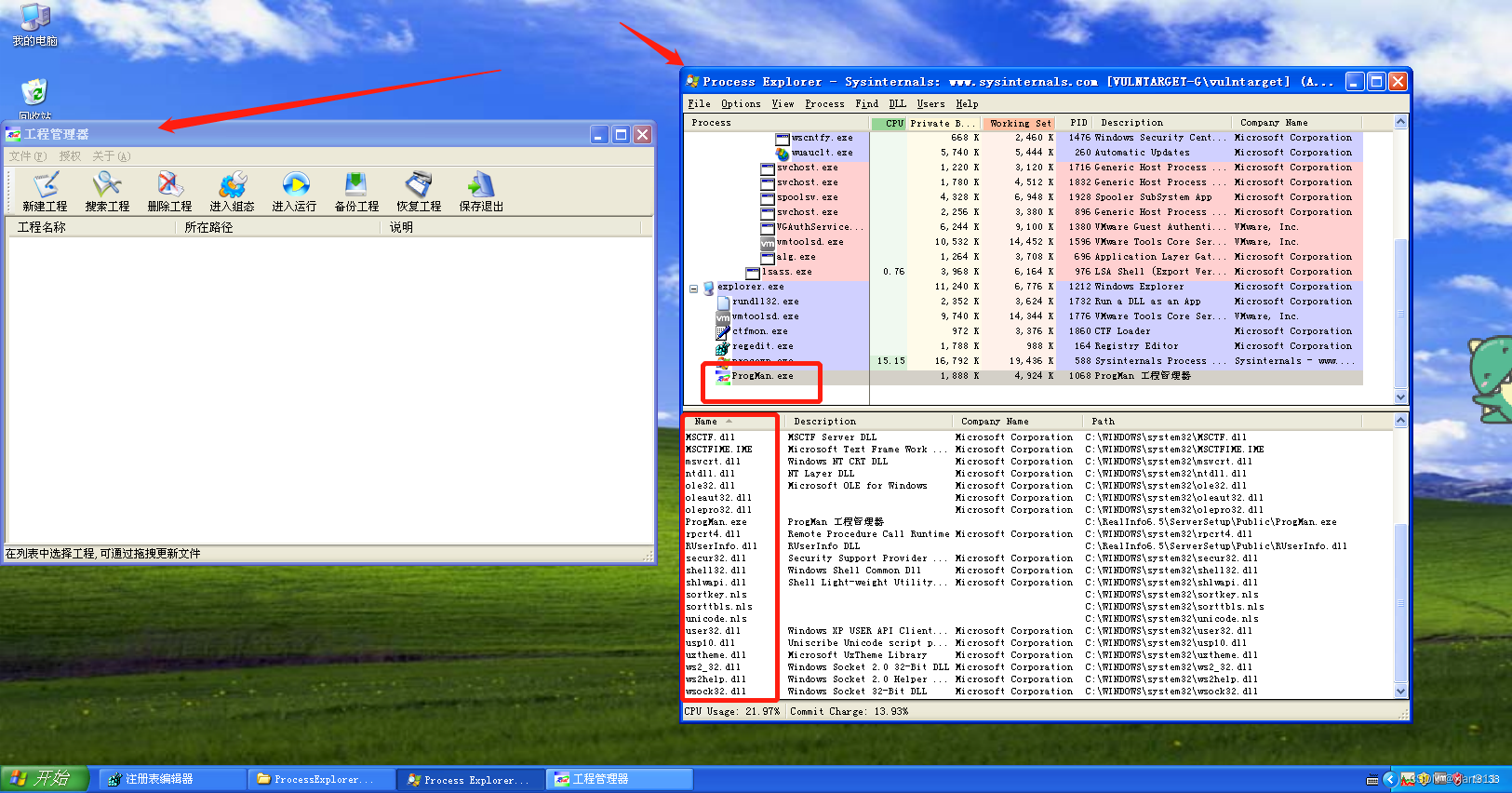The width and height of the screenshot is (1512, 793).
Task: Click the 开始 Start button
Action: 45,778
